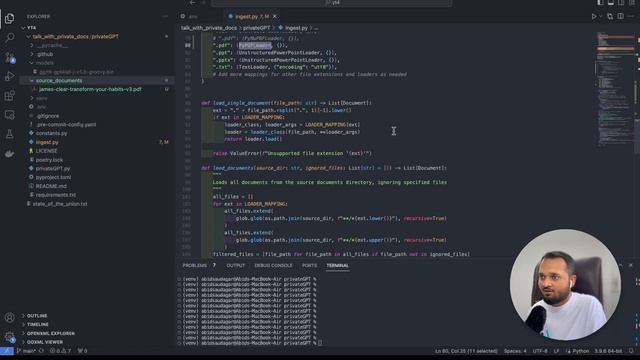This screenshot has height=360, width=640.
Task: Close the ingest.py tab
Action: (275, 16)
